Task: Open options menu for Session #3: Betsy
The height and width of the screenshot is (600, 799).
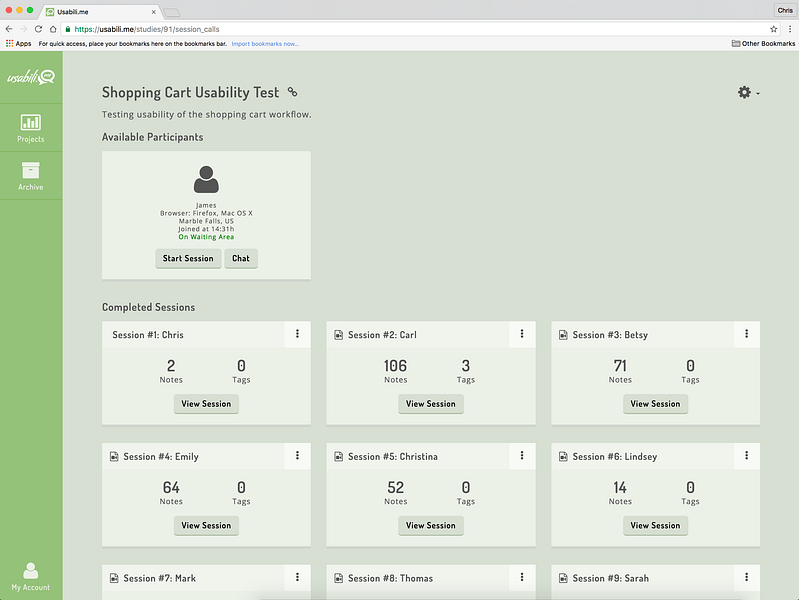Action: tap(747, 334)
